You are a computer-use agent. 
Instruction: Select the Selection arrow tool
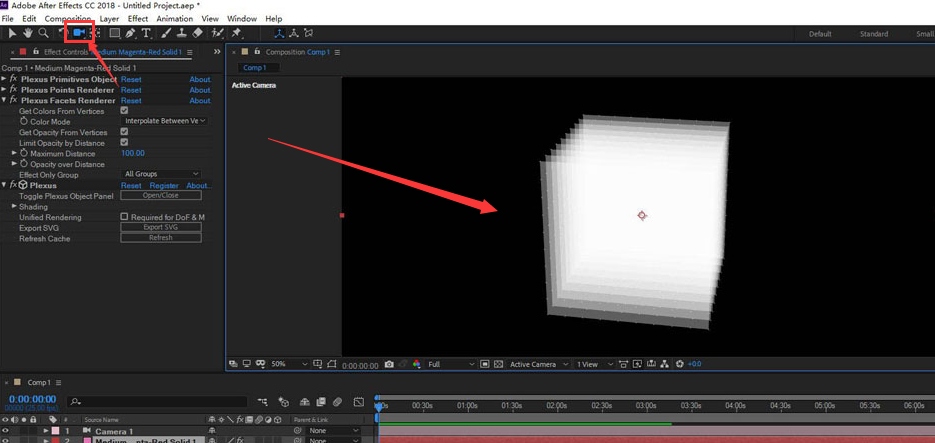pyautogui.click(x=13, y=33)
